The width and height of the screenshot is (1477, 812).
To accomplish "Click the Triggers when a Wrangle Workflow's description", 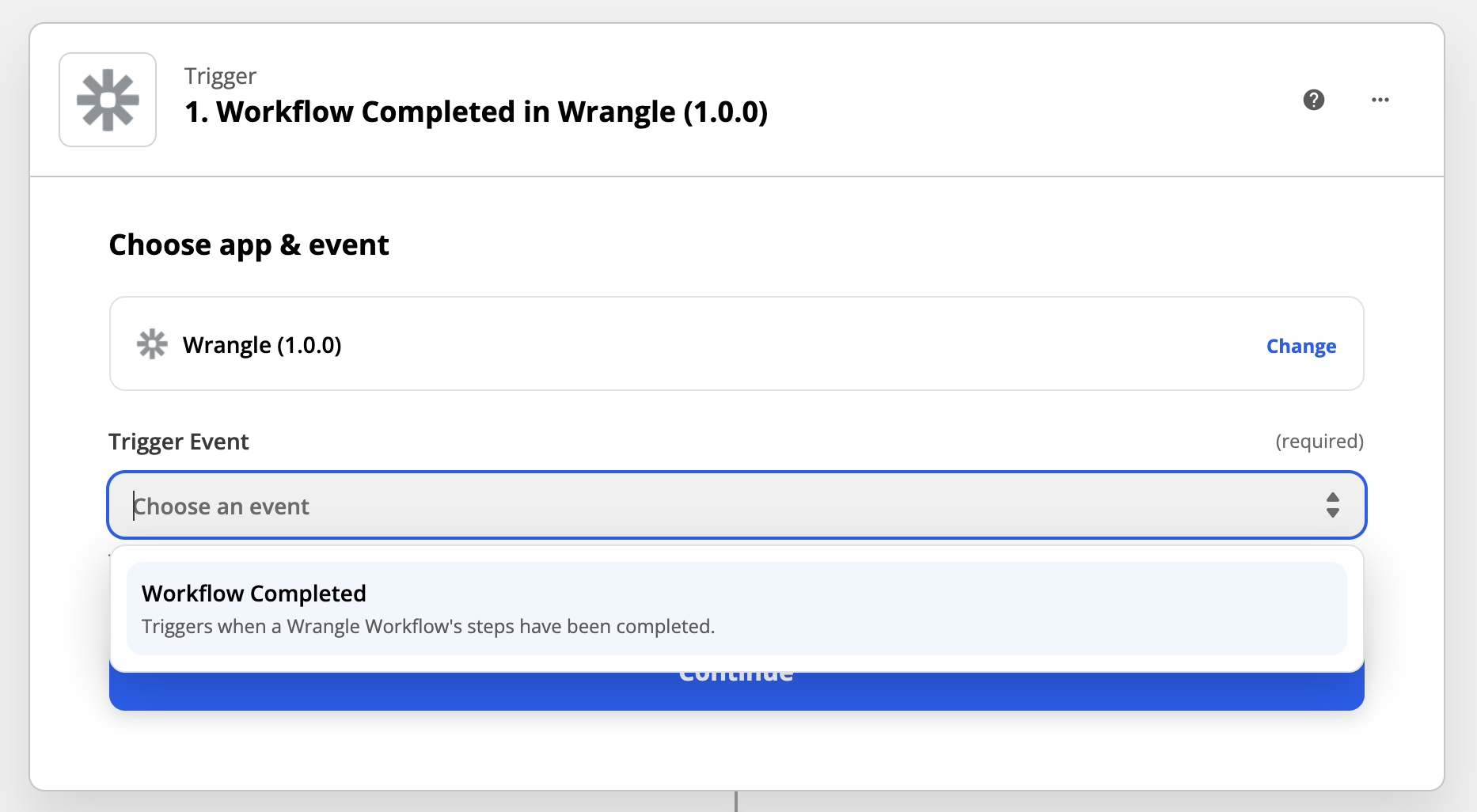I will coord(428,626).
